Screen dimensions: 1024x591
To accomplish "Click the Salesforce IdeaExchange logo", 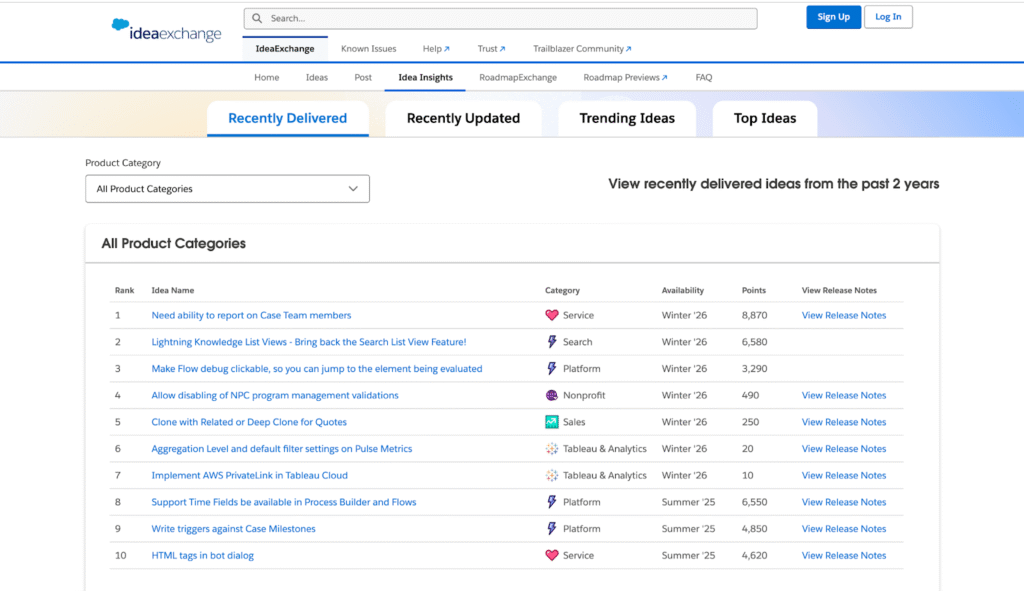I will tap(166, 31).
